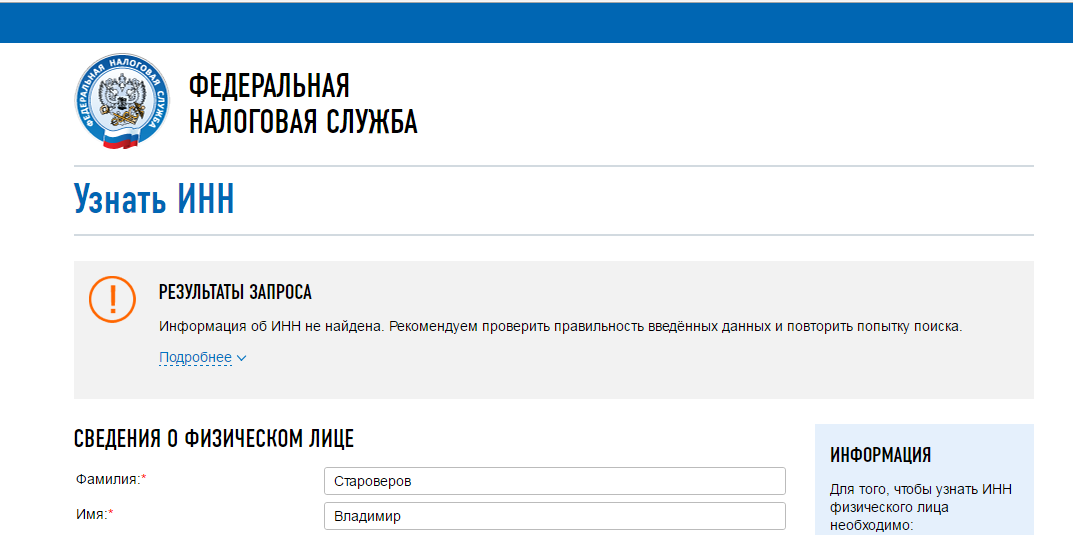Click the Russian flag ribbon on the emblem

pyautogui.click(x=121, y=139)
